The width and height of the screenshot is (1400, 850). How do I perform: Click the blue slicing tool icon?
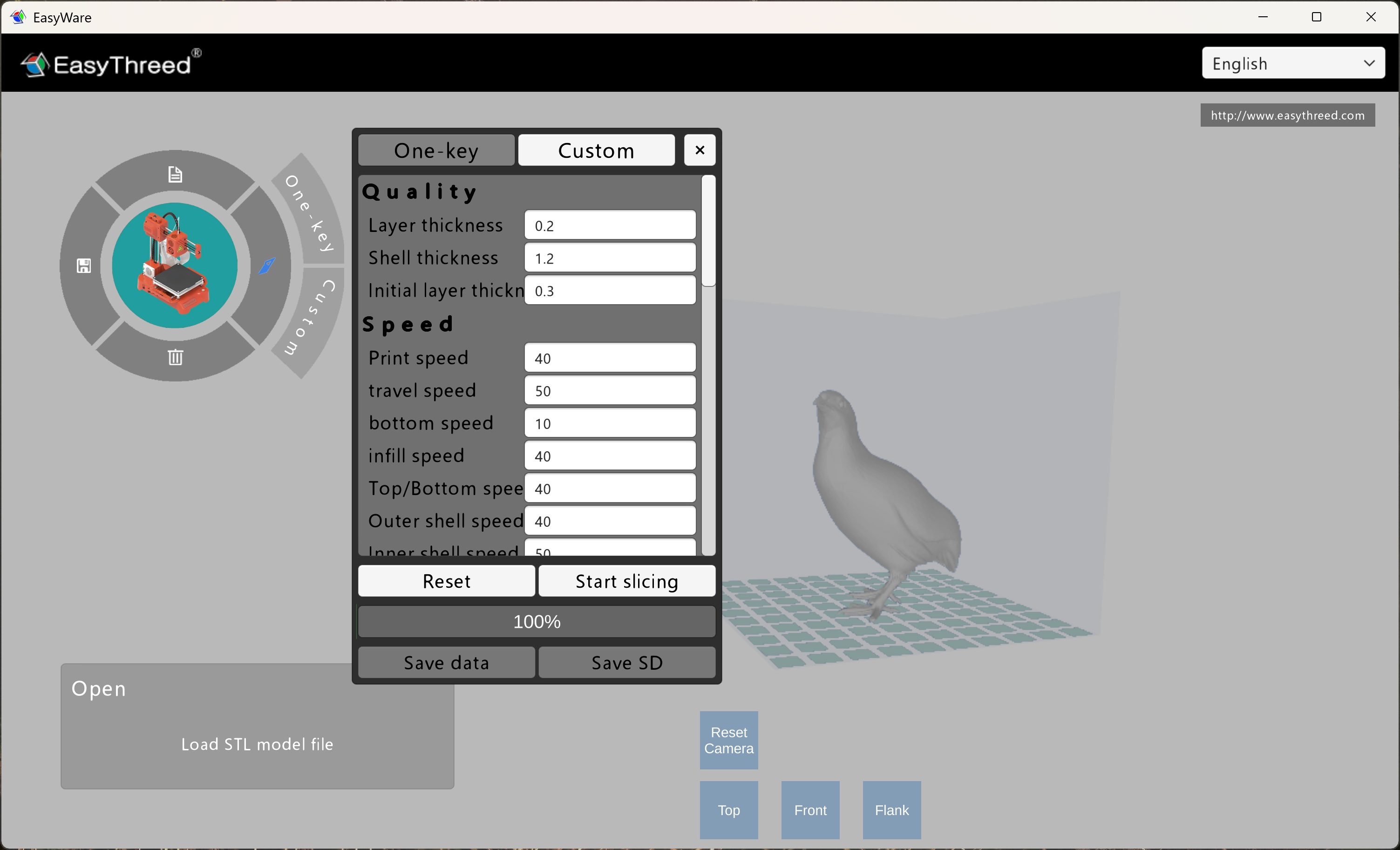point(266,266)
